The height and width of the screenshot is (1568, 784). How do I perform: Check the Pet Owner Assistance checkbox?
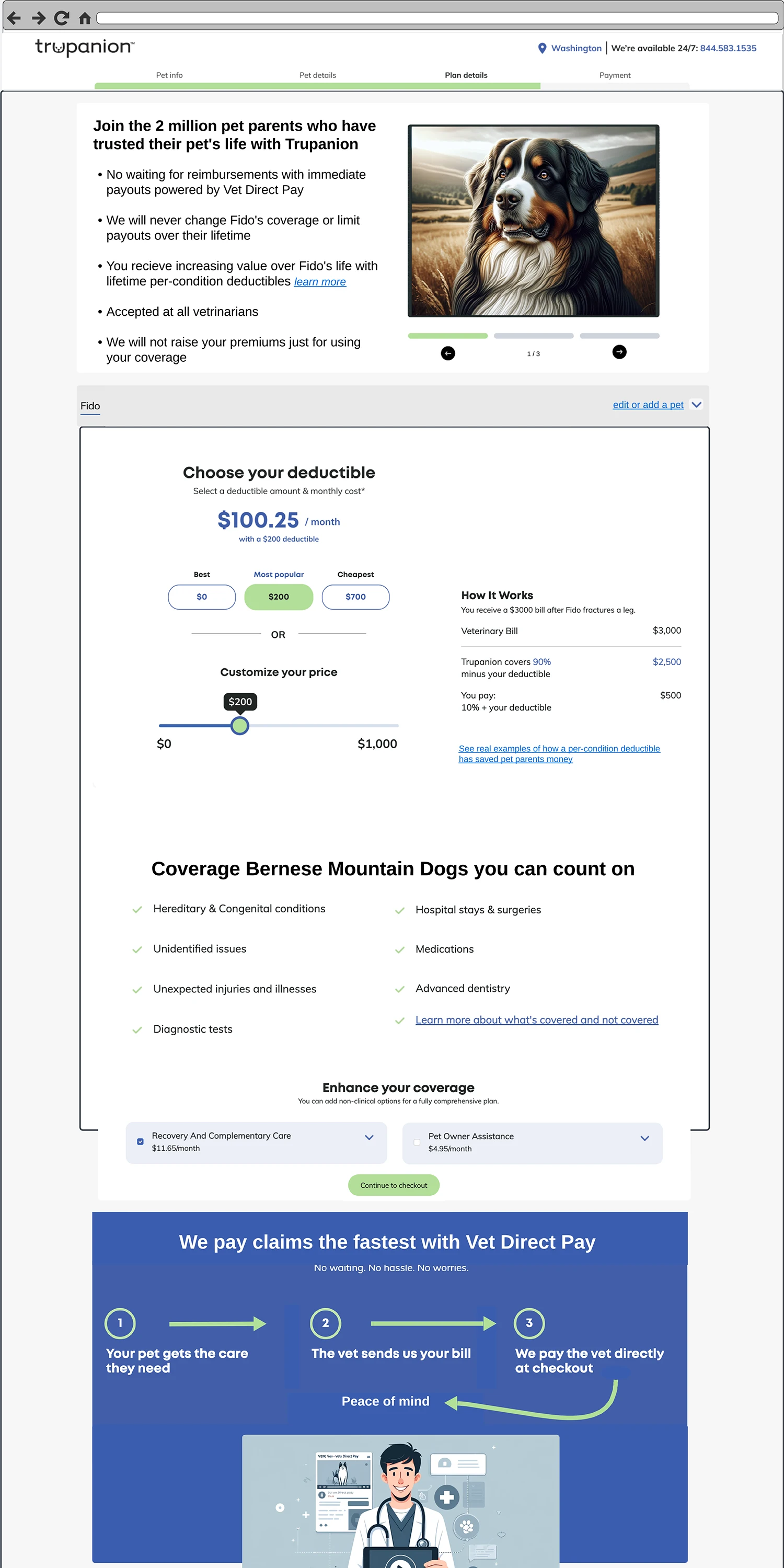(x=417, y=1142)
